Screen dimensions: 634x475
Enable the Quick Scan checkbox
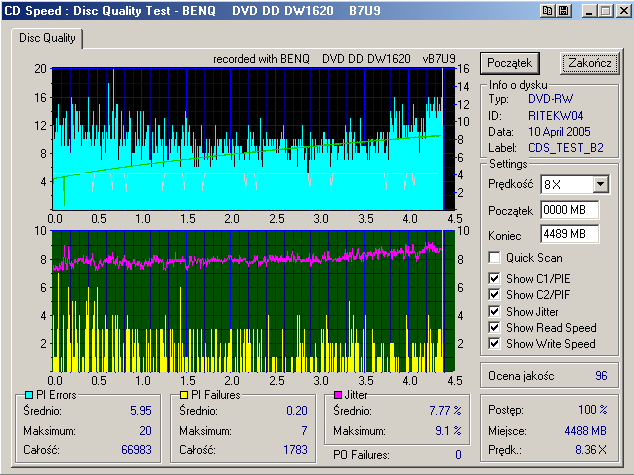(494, 258)
